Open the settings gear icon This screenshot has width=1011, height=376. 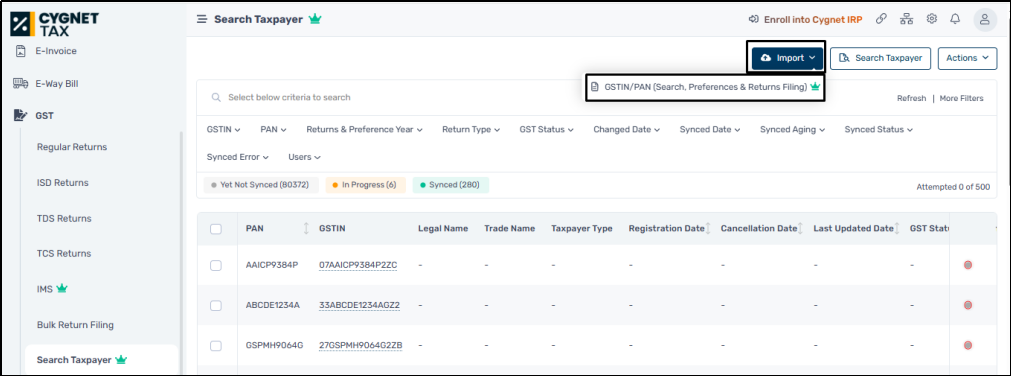(932, 19)
